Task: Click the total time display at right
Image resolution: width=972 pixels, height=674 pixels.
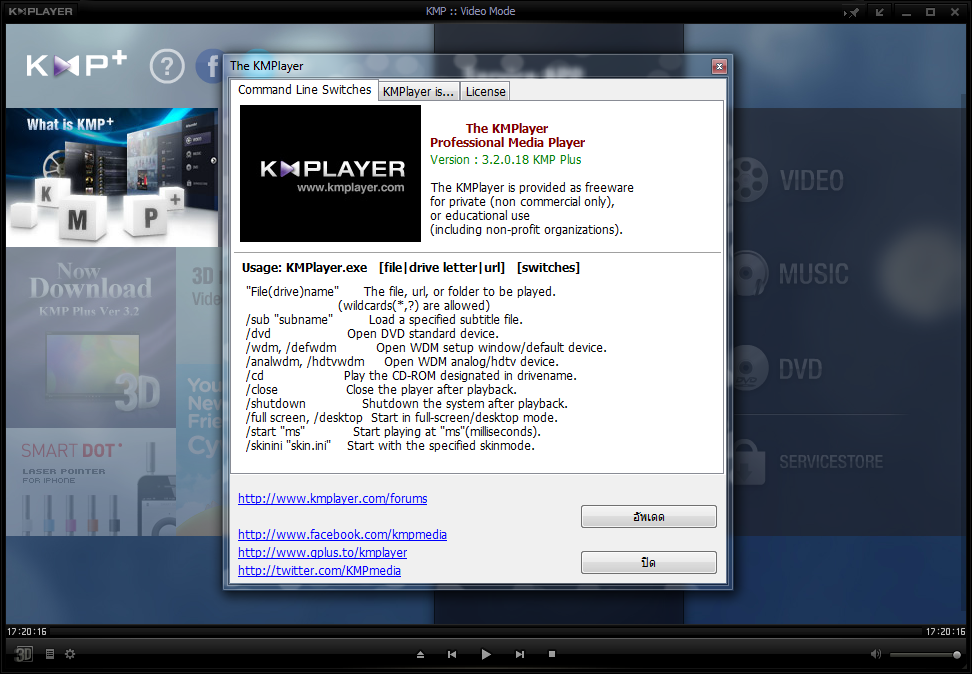Action: 945,632
